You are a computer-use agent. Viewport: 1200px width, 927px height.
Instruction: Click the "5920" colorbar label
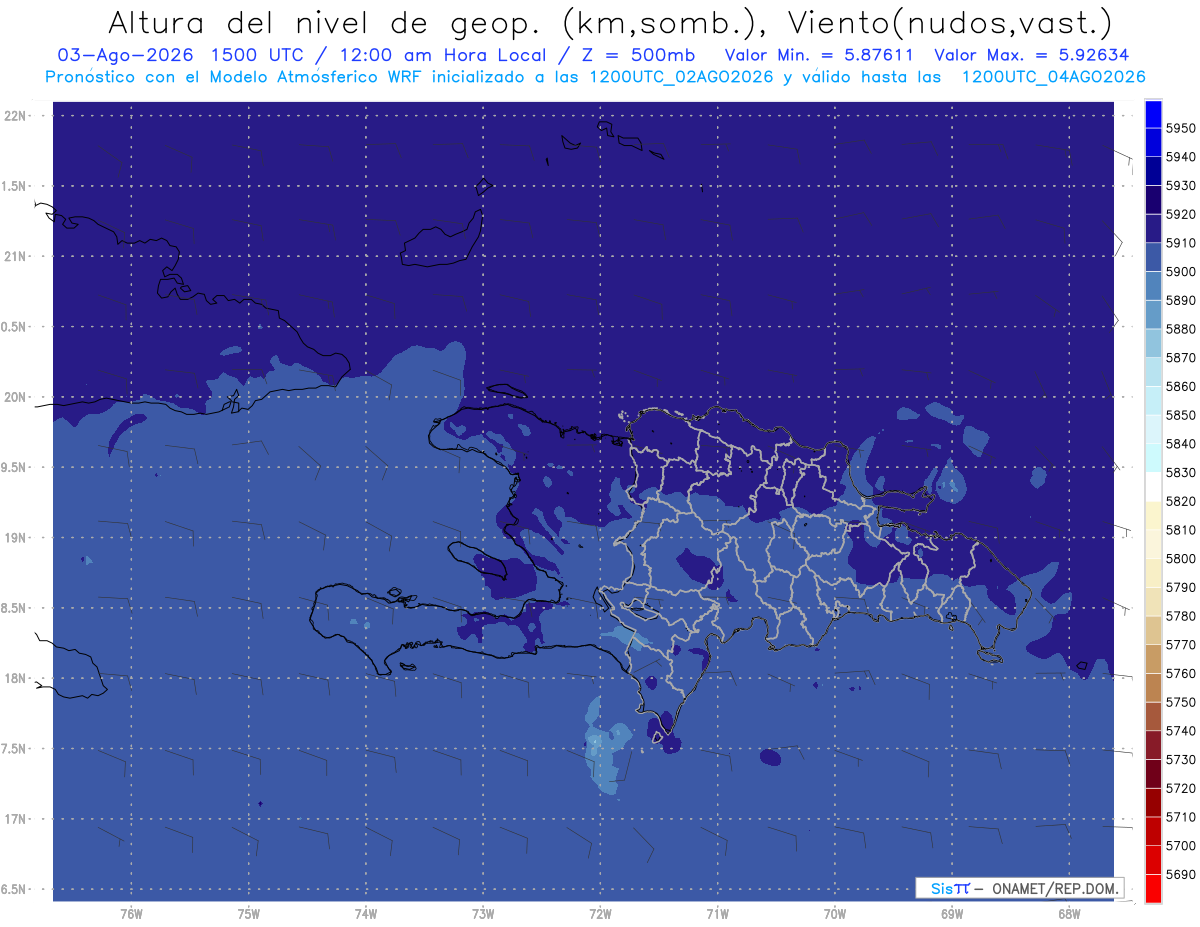point(1181,214)
